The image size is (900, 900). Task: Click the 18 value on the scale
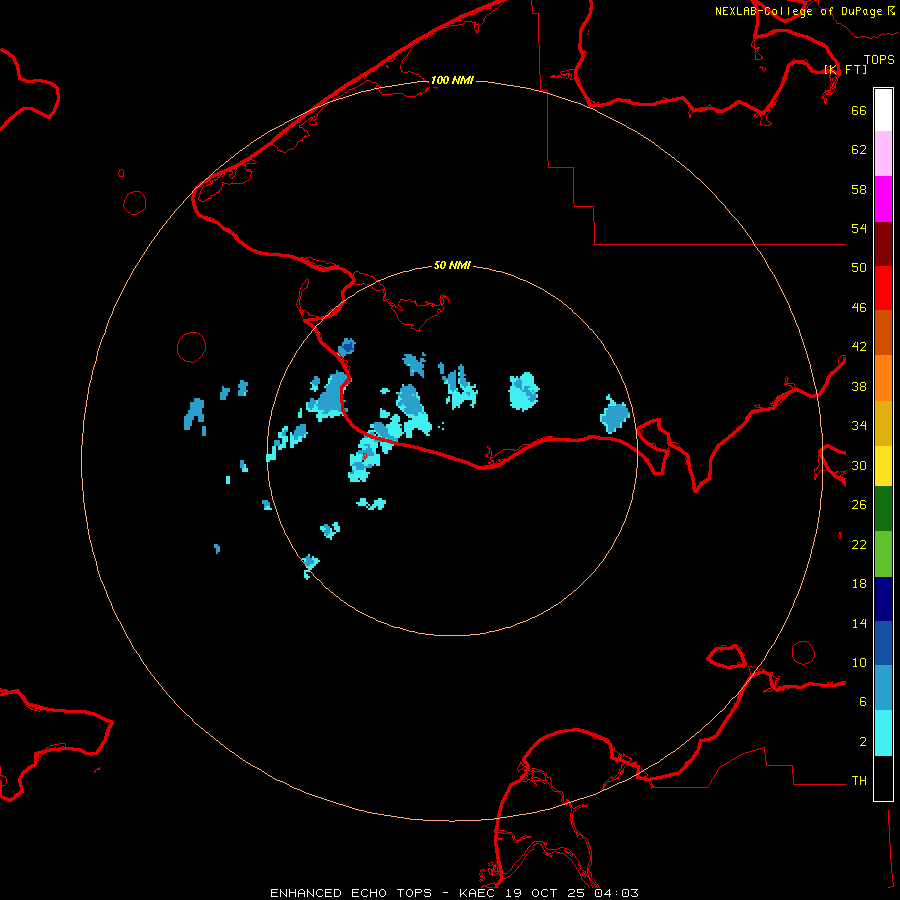[x=859, y=584]
